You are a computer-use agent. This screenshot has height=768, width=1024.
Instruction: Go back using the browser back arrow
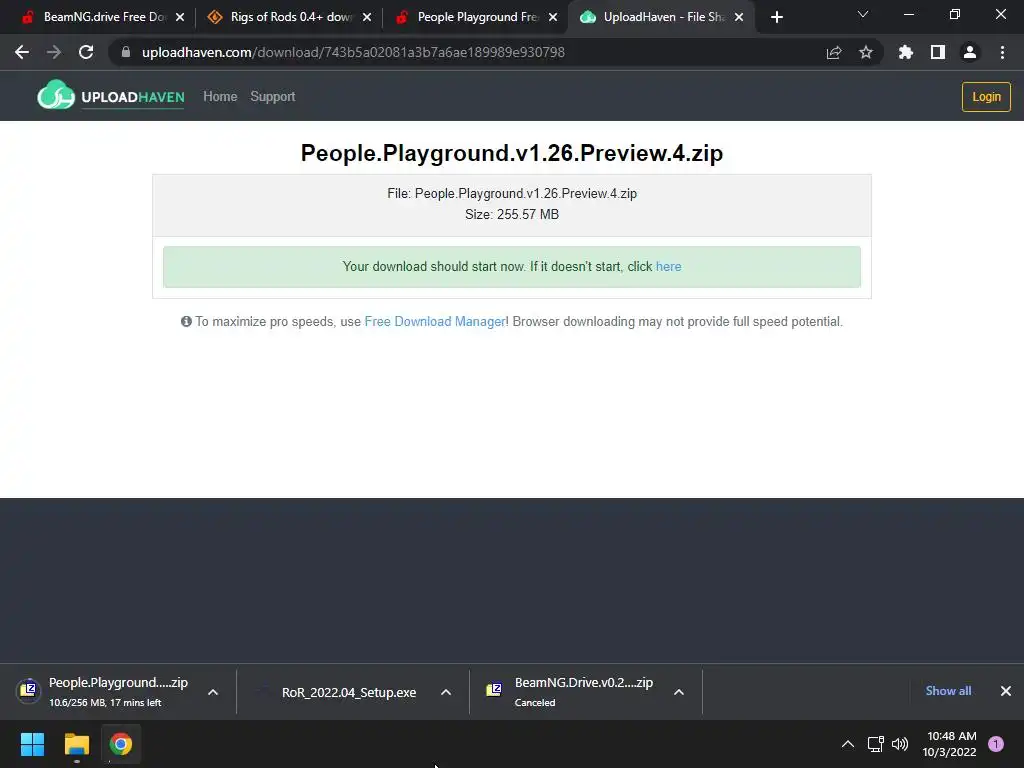coord(22,52)
